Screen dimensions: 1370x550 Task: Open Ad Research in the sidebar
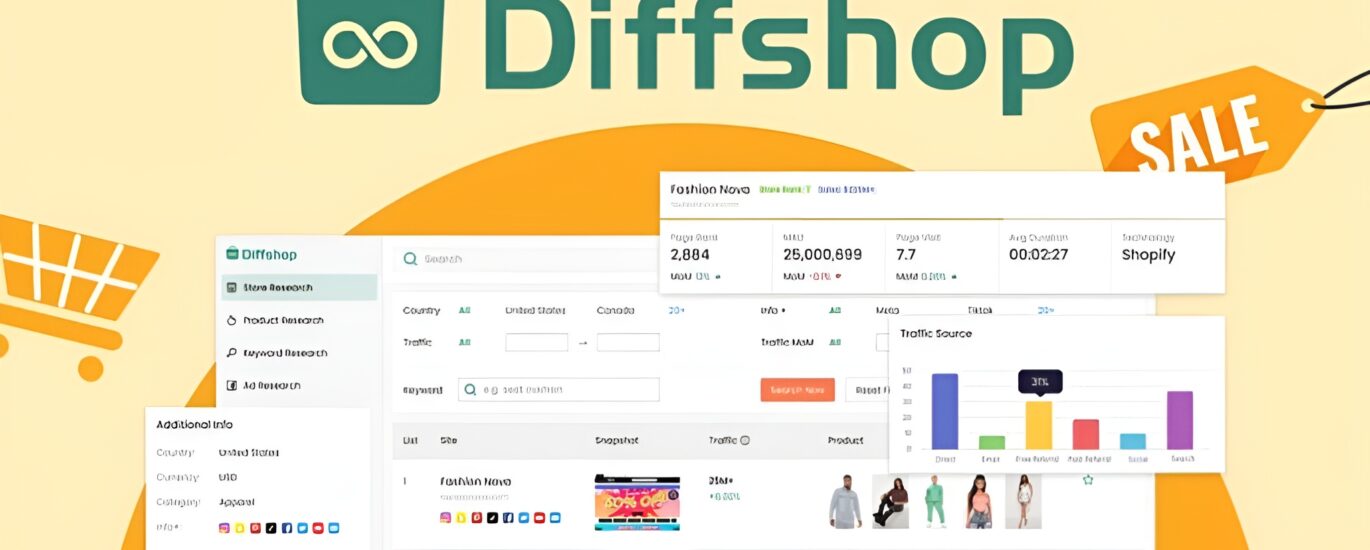[x=264, y=385]
